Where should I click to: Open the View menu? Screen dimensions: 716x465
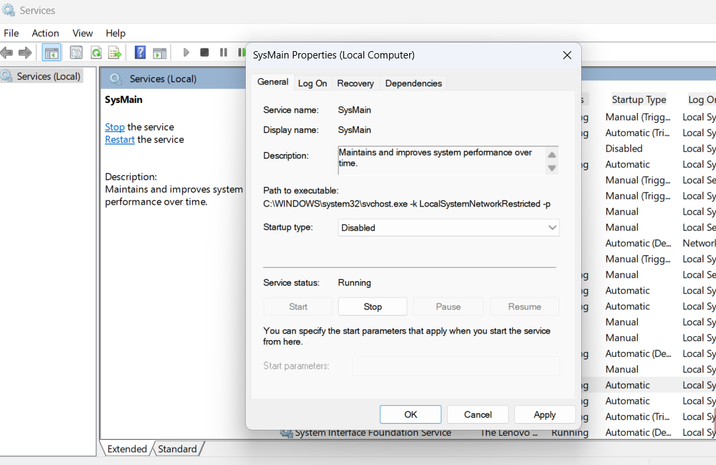pos(83,33)
